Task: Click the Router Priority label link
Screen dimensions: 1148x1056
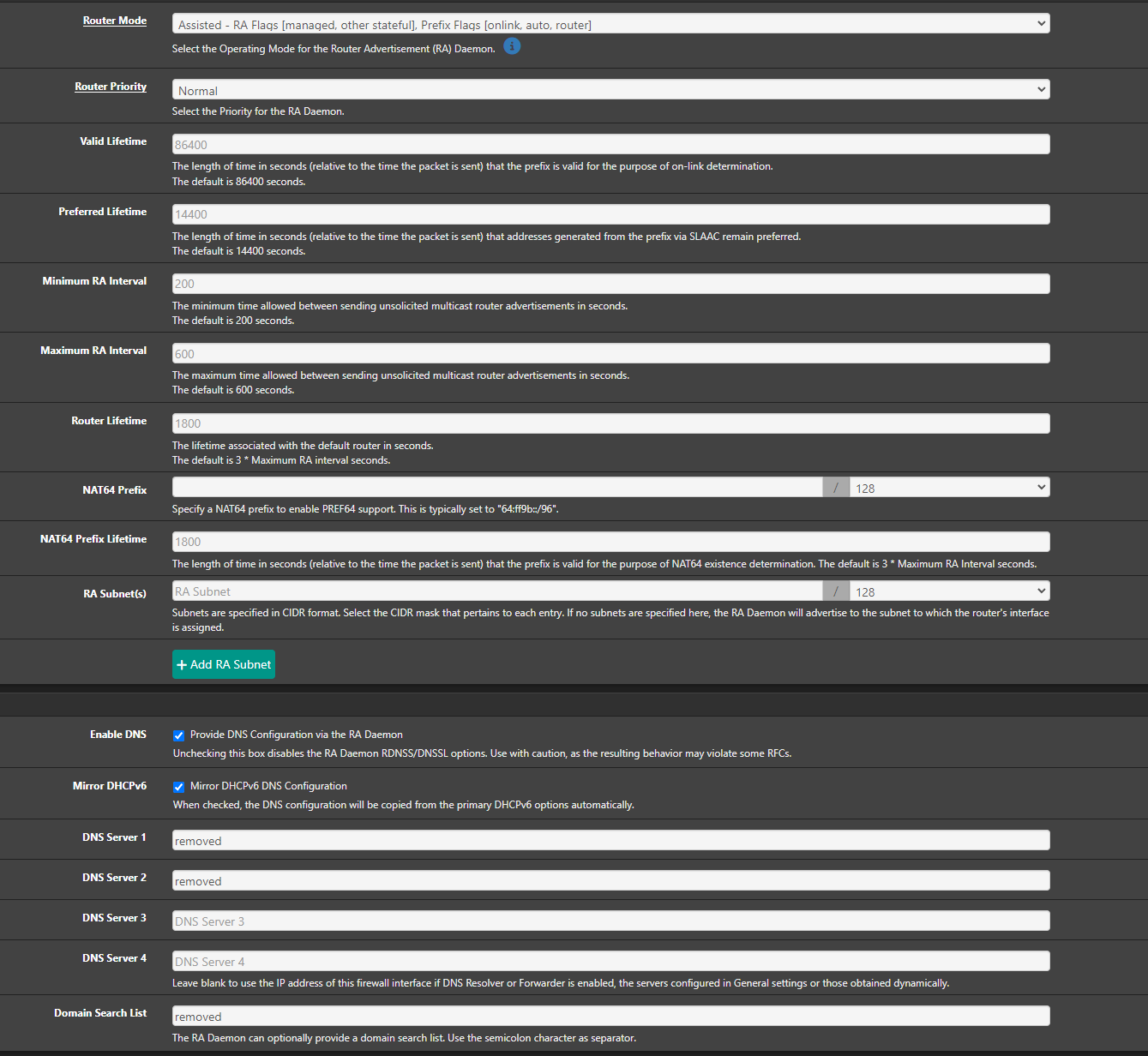Action: pyautogui.click(x=110, y=87)
